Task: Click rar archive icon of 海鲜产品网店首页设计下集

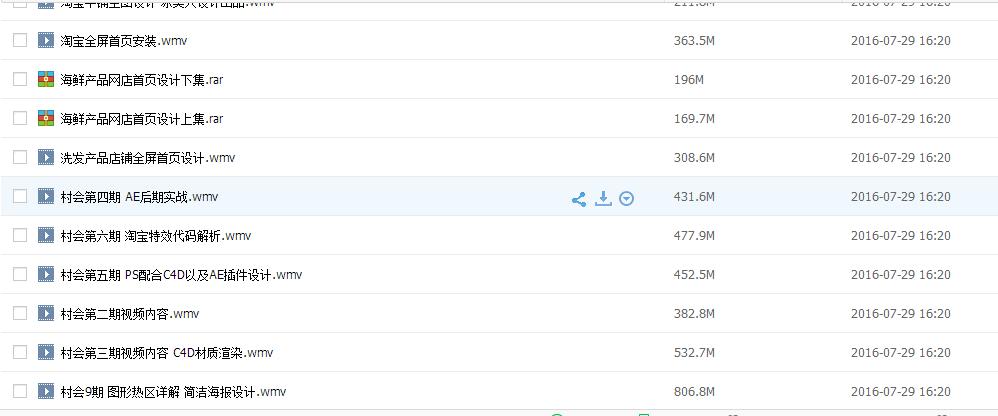Action: [46, 79]
